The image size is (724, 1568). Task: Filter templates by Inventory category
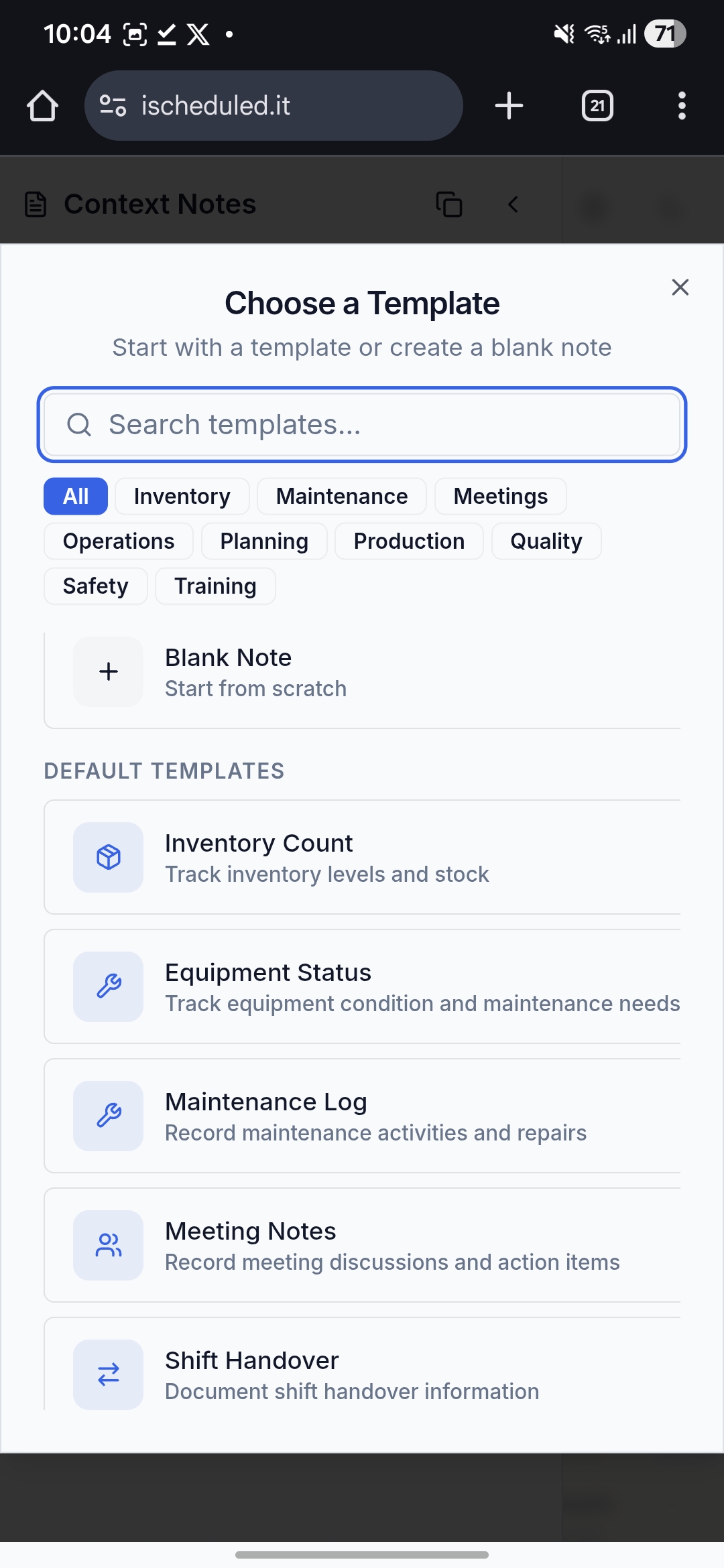pyautogui.click(x=182, y=497)
